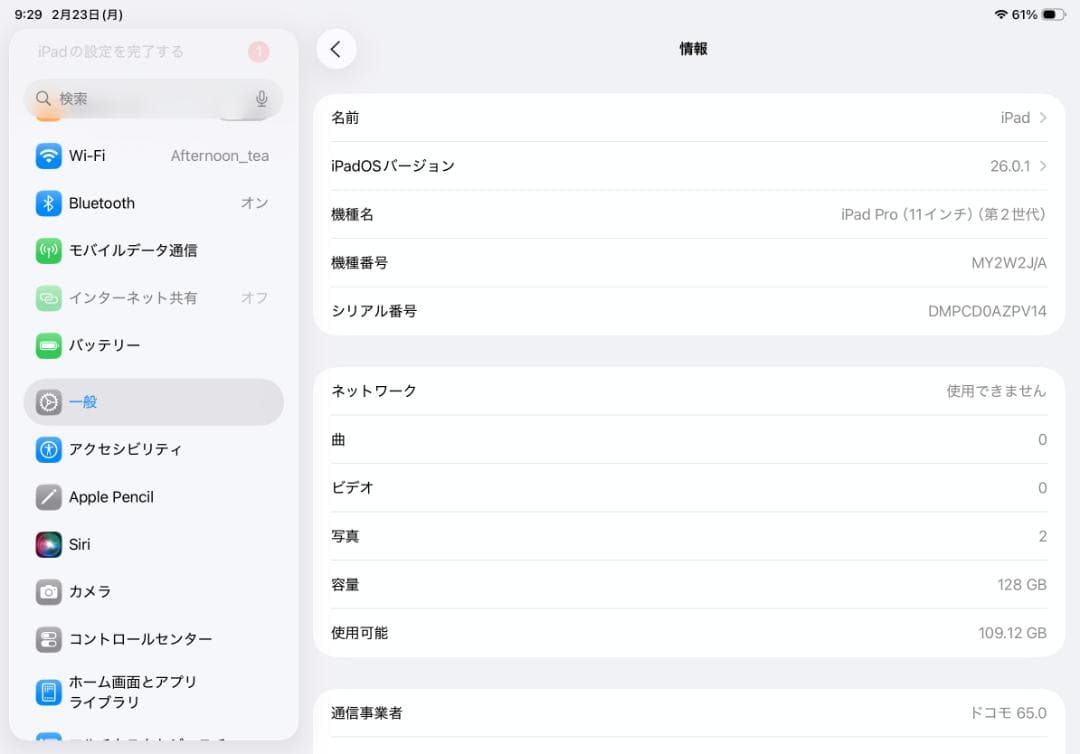This screenshot has height=754, width=1080.
Task: Tap the カメラ icon
Action: (48, 592)
